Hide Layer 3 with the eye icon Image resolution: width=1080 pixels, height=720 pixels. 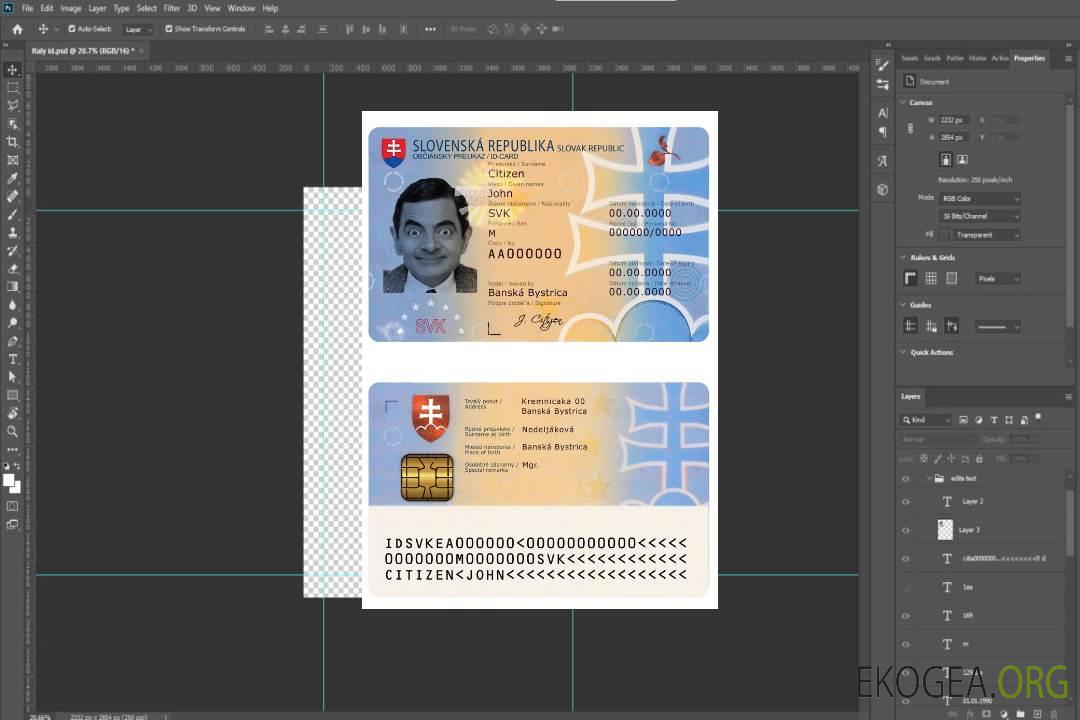906,531
